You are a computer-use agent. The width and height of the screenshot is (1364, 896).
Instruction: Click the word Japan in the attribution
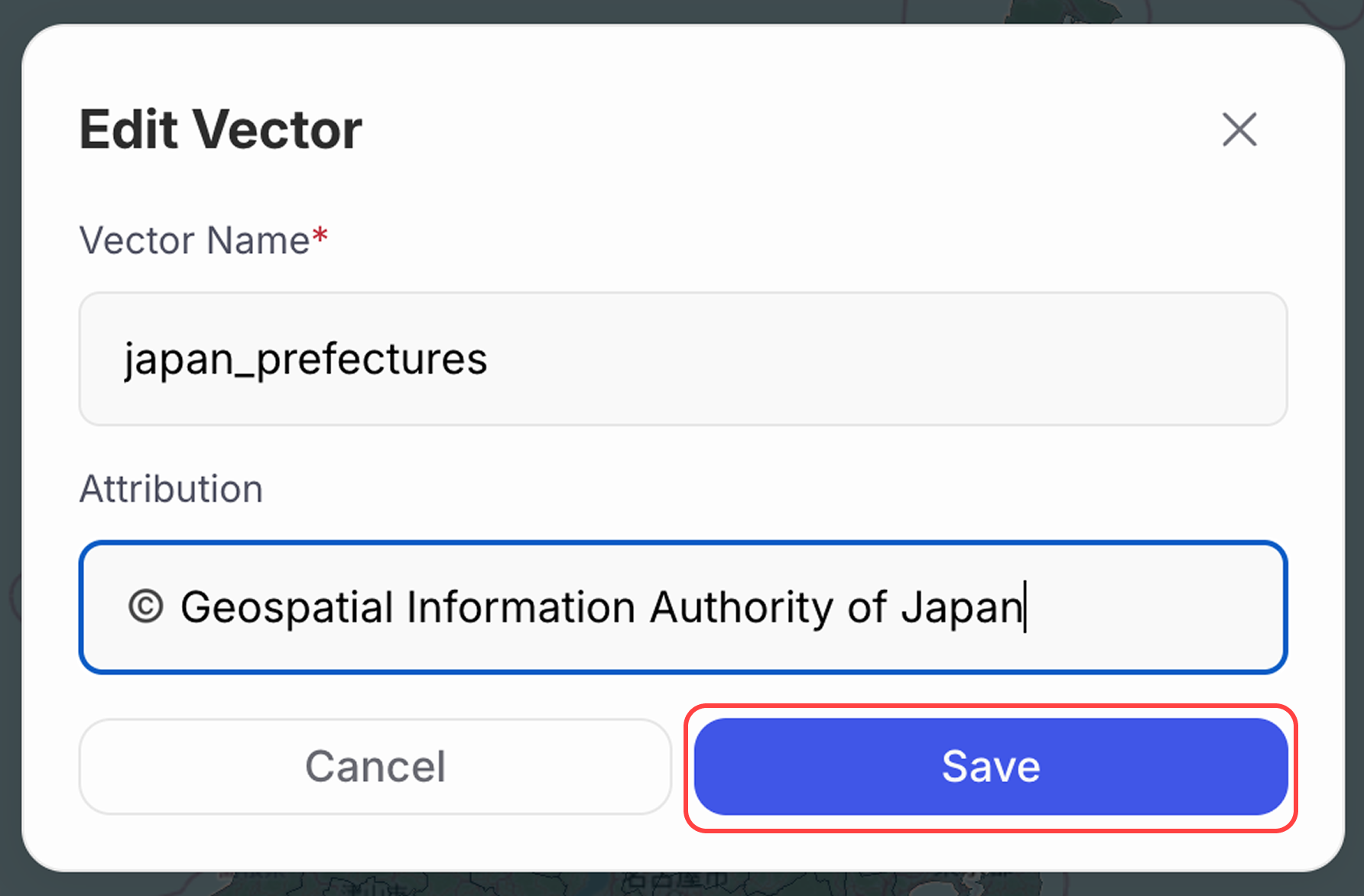coord(961,608)
